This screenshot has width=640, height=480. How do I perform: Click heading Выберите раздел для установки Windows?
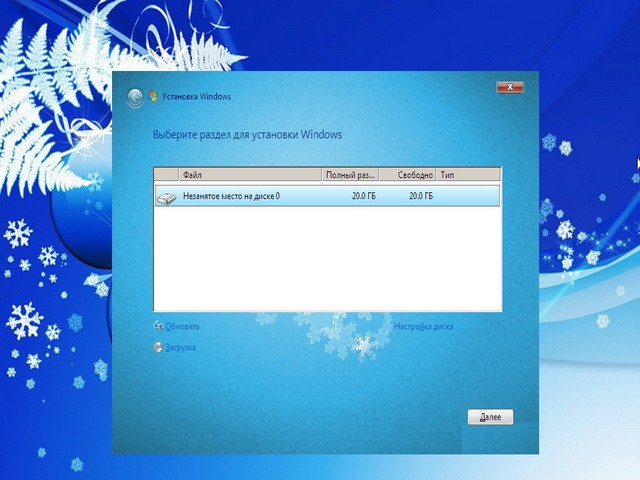[247, 135]
